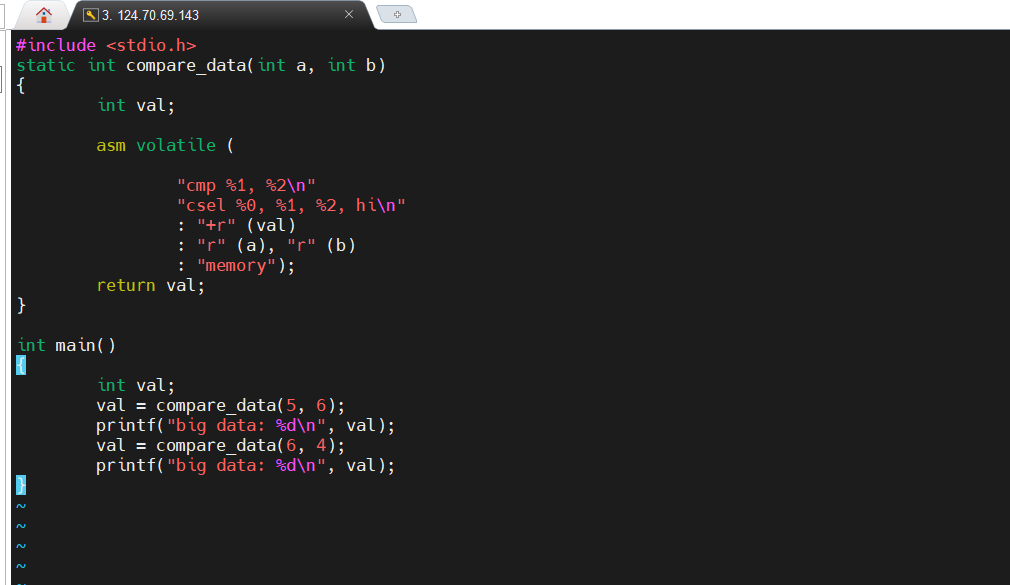Click the second printf "big data" line

(x=245, y=465)
